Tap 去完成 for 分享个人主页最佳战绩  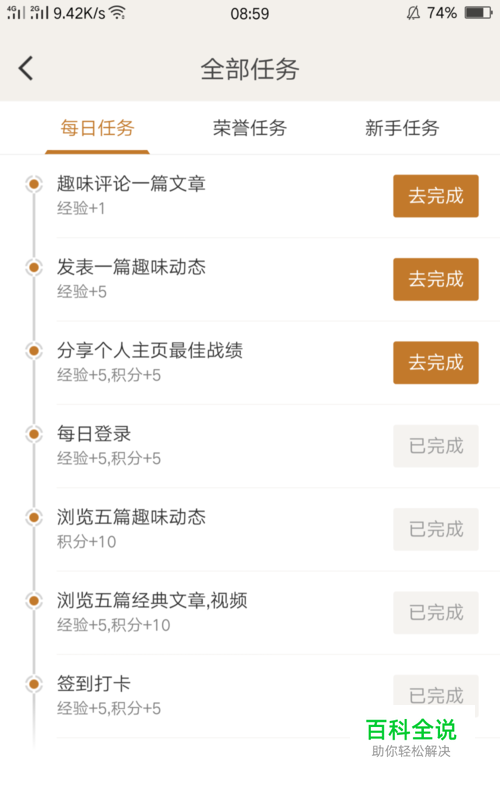tap(435, 363)
